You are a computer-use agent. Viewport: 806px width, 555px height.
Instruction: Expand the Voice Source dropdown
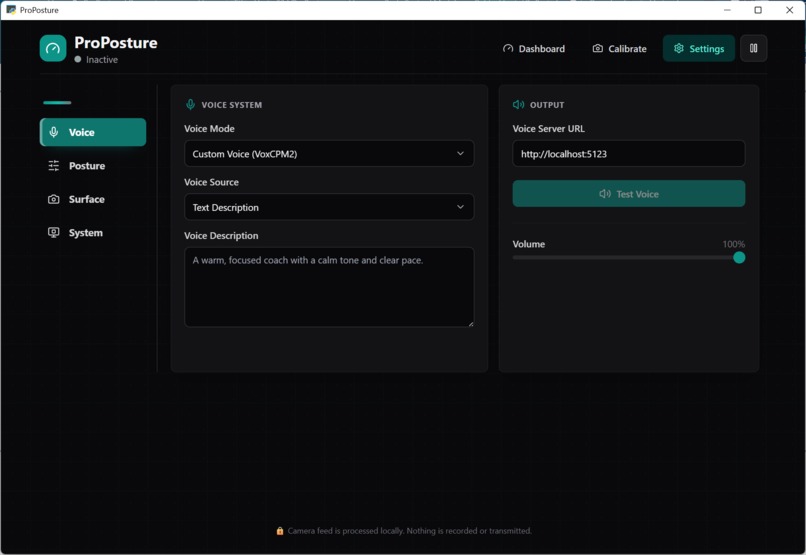pos(329,207)
